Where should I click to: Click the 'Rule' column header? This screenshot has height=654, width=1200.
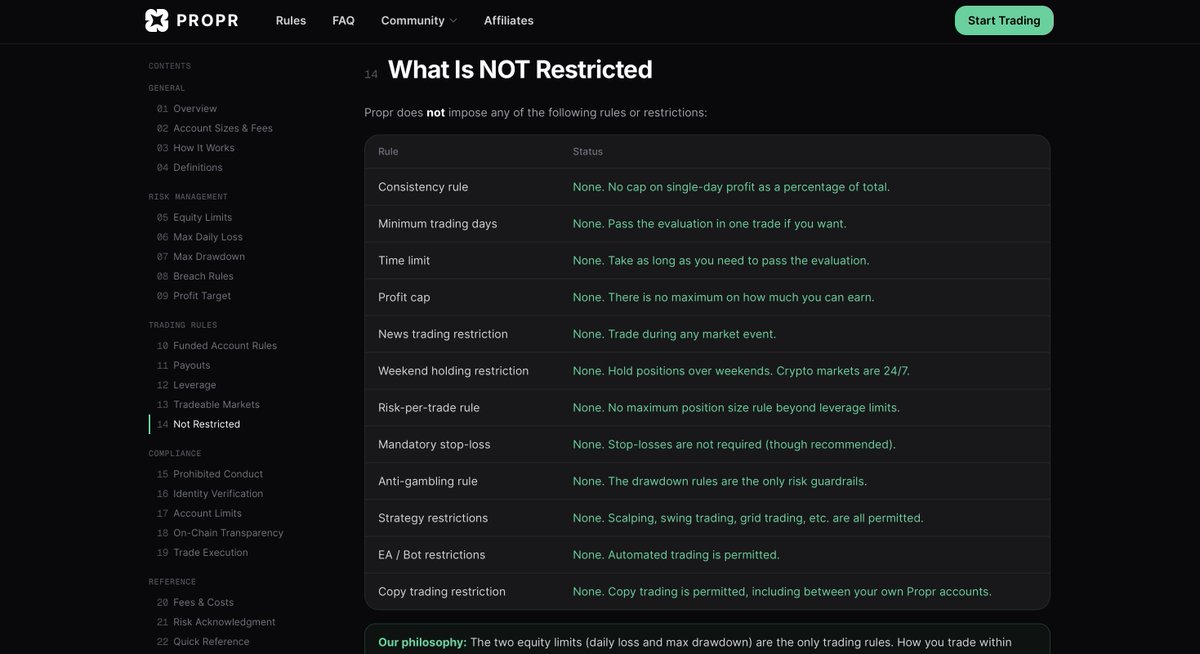pyautogui.click(x=388, y=152)
